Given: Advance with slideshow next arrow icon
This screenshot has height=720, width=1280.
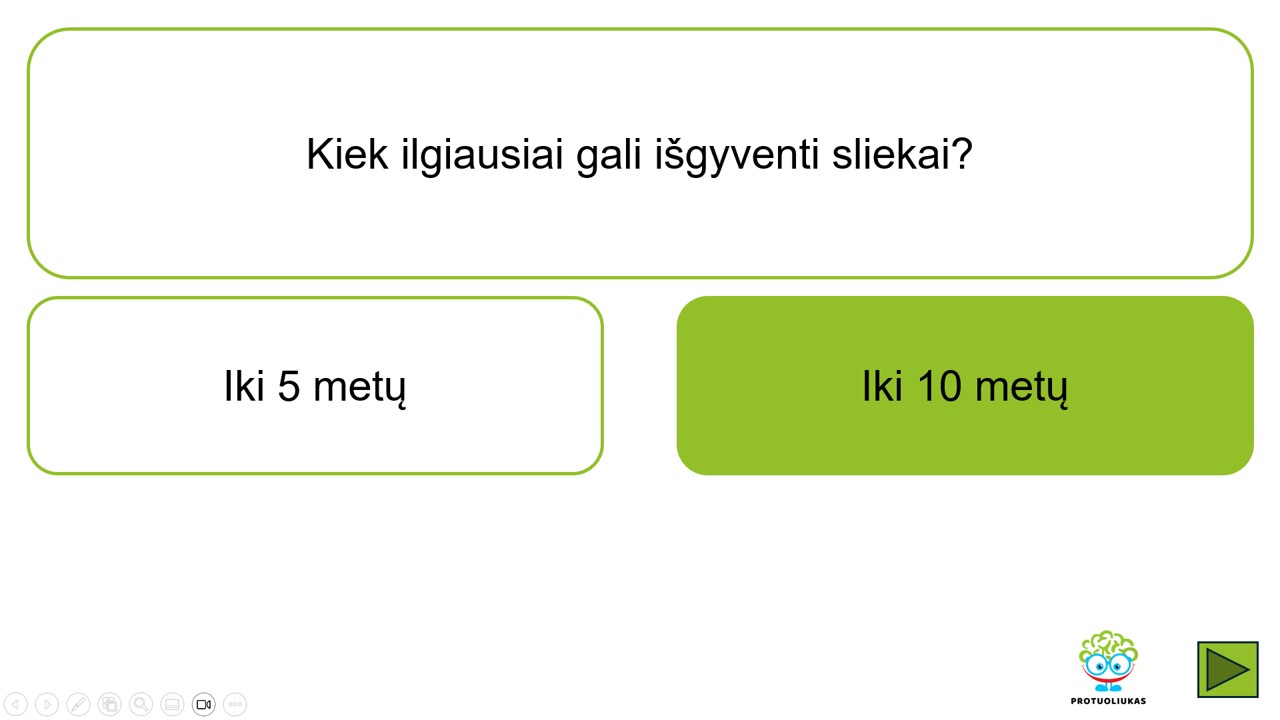Looking at the screenshot, I should pyautogui.click(x=47, y=705).
